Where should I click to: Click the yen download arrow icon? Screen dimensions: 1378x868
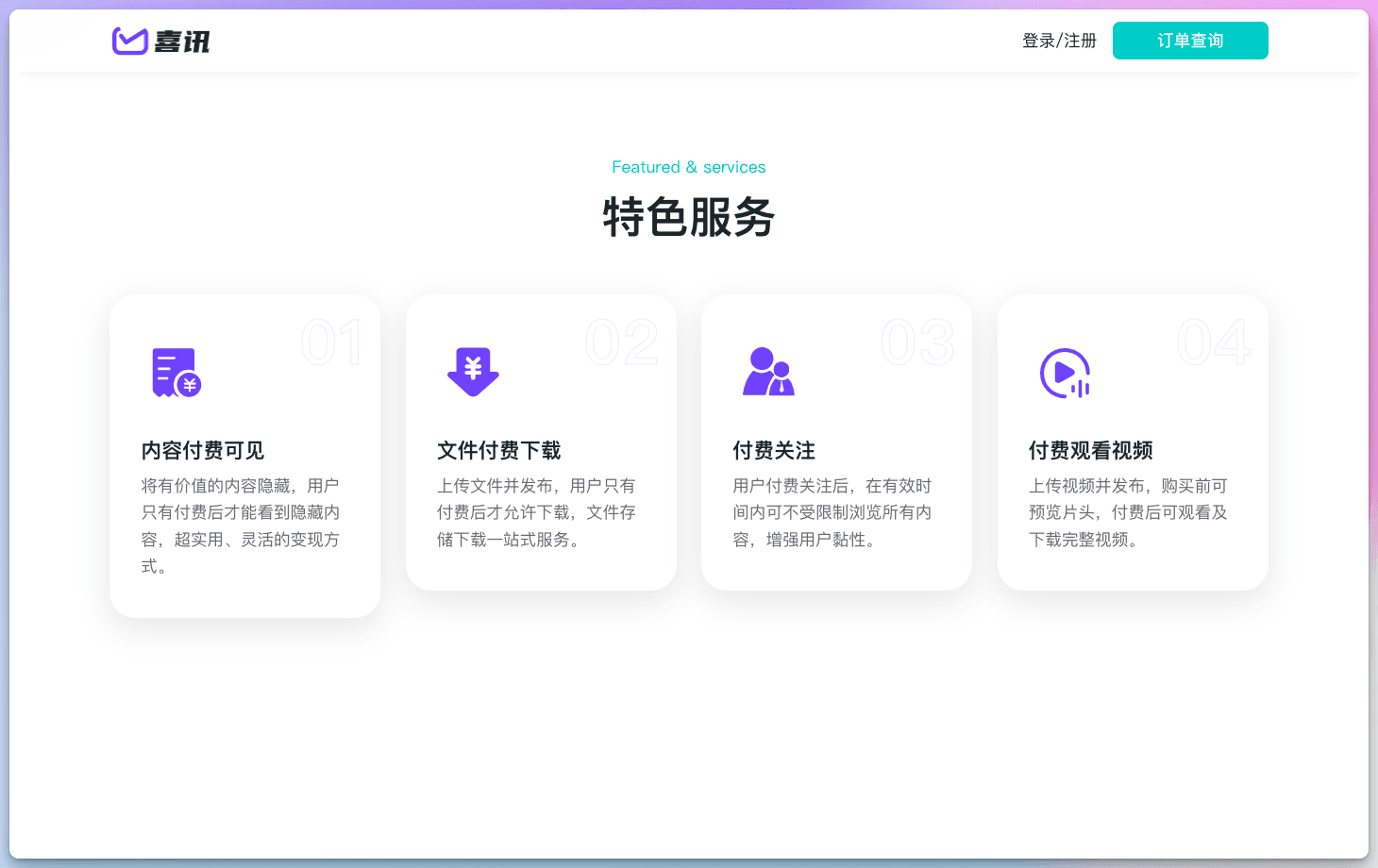473,372
